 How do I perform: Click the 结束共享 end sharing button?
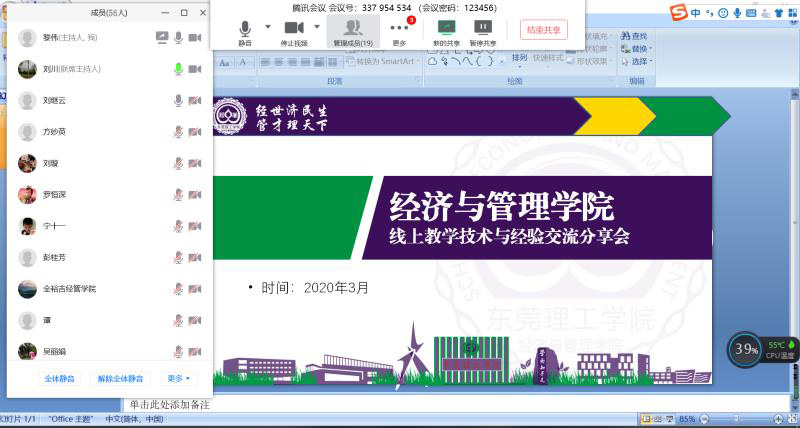pos(541,30)
